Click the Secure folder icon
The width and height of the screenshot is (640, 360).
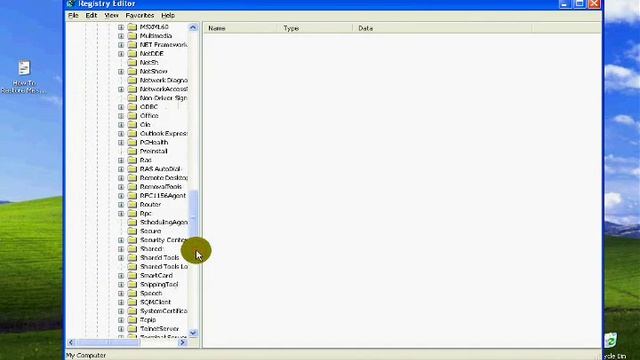pyautogui.click(x=132, y=231)
